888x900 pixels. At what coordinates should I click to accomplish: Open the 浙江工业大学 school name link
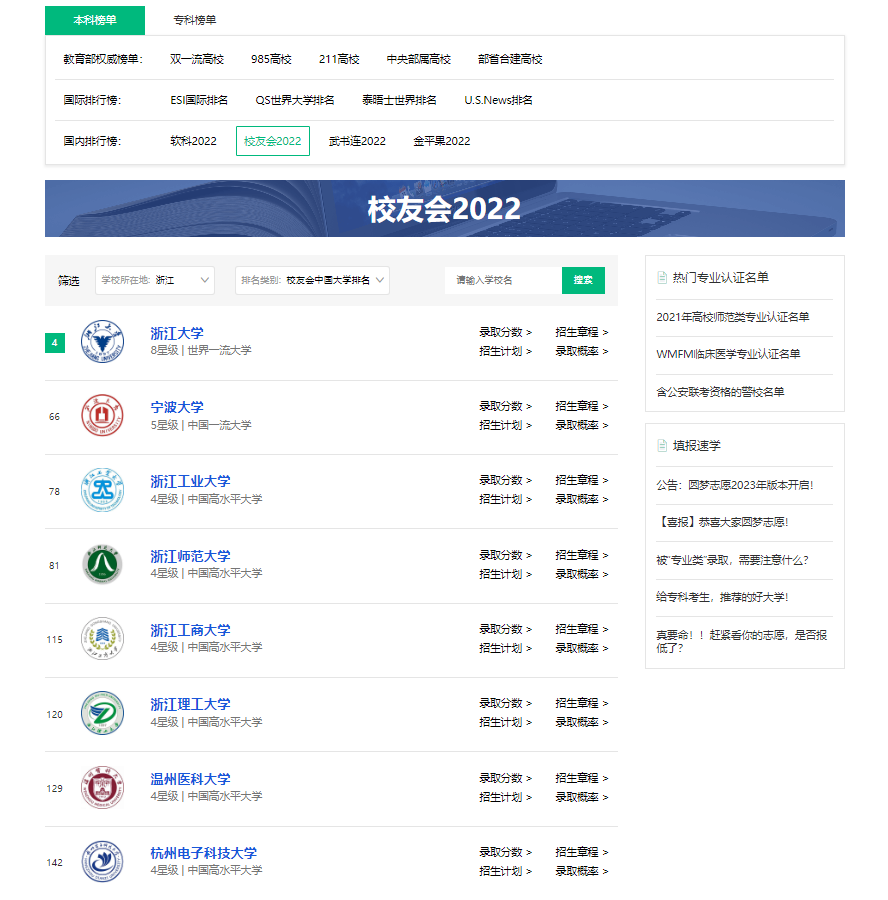(191, 481)
